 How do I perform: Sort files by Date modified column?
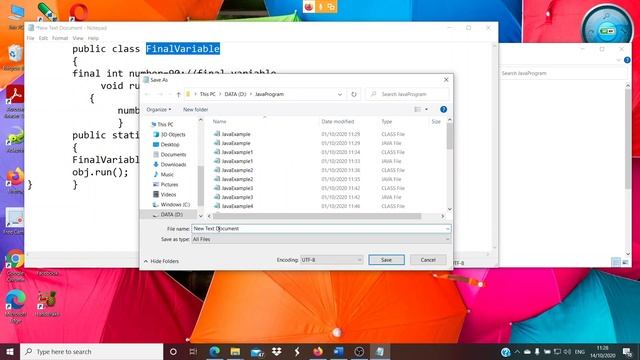click(x=338, y=122)
